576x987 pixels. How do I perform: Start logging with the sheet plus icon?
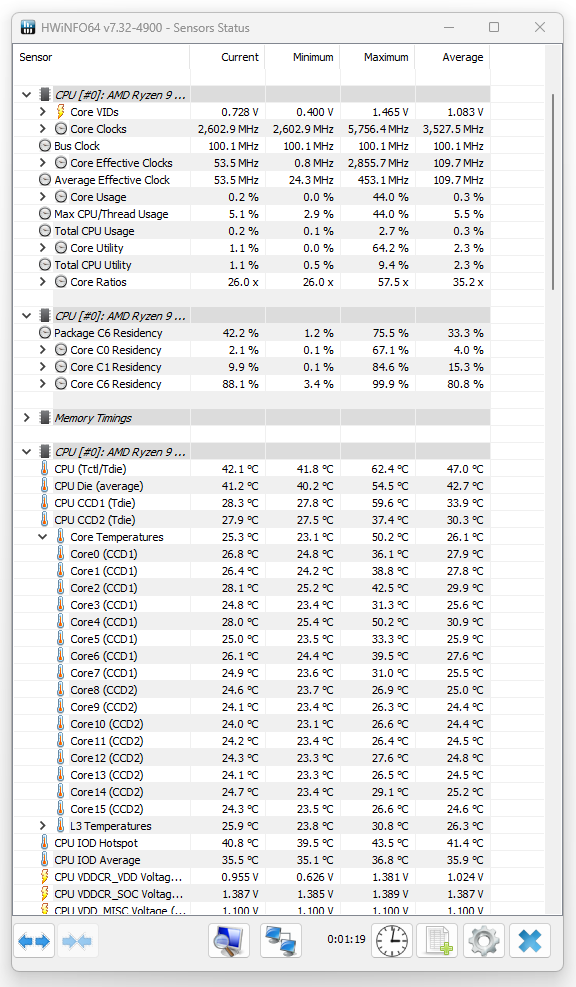click(438, 940)
